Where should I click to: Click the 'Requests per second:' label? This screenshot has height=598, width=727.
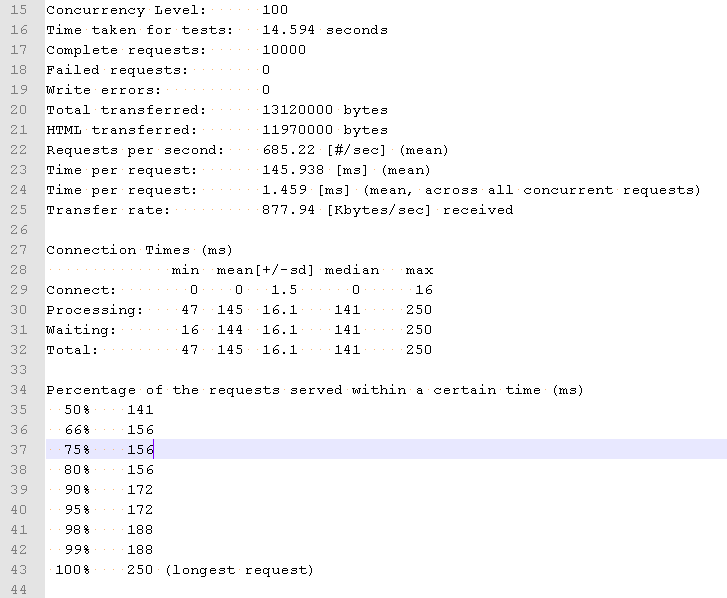tap(135, 150)
